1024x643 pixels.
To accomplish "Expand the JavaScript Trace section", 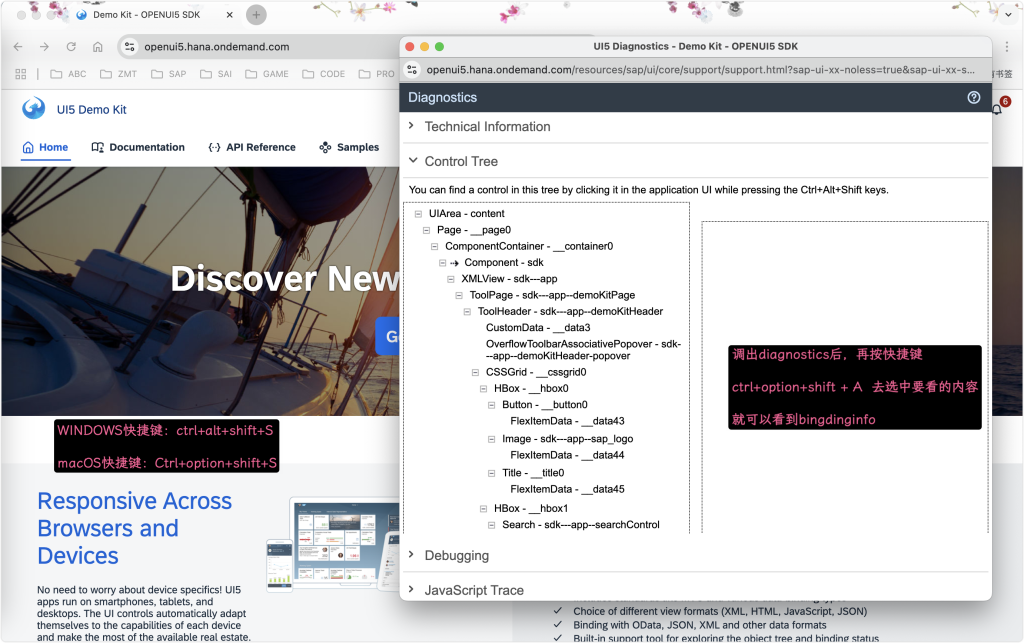I will coord(473,590).
